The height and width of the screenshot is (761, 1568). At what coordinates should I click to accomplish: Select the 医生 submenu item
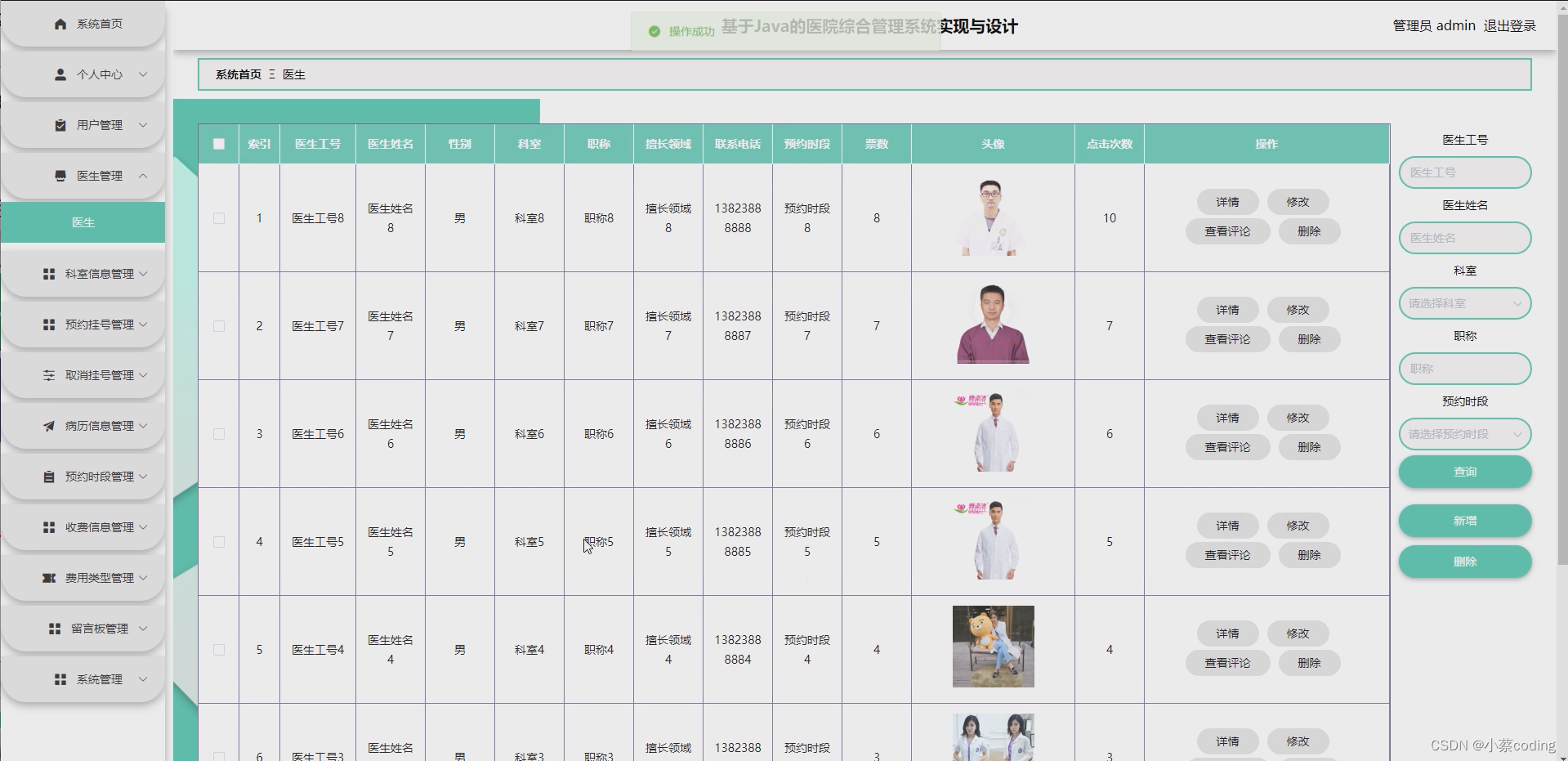click(x=83, y=222)
